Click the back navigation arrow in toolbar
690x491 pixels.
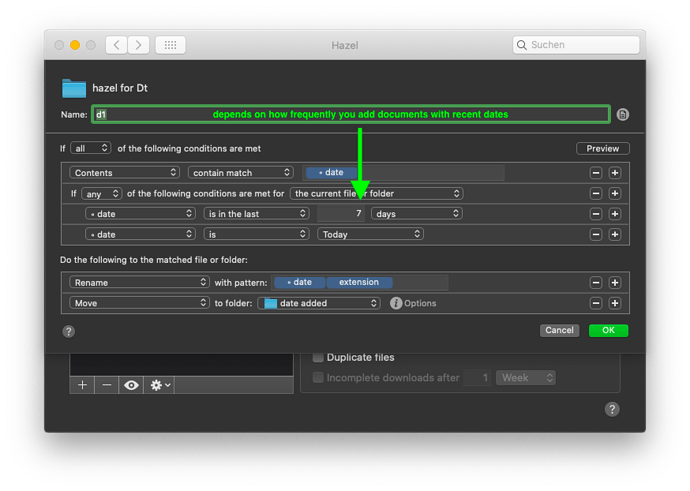116,45
